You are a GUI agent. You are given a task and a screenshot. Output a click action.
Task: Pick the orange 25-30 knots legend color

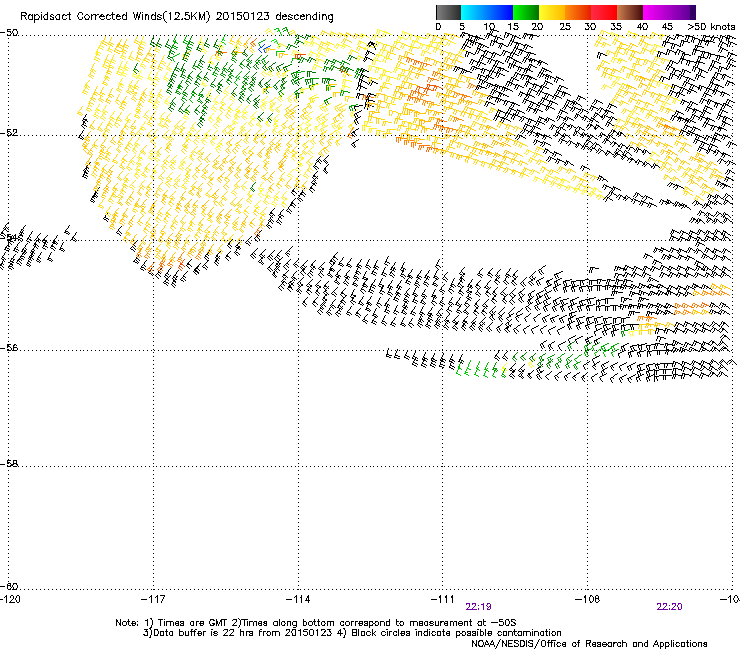(x=578, y=12)
